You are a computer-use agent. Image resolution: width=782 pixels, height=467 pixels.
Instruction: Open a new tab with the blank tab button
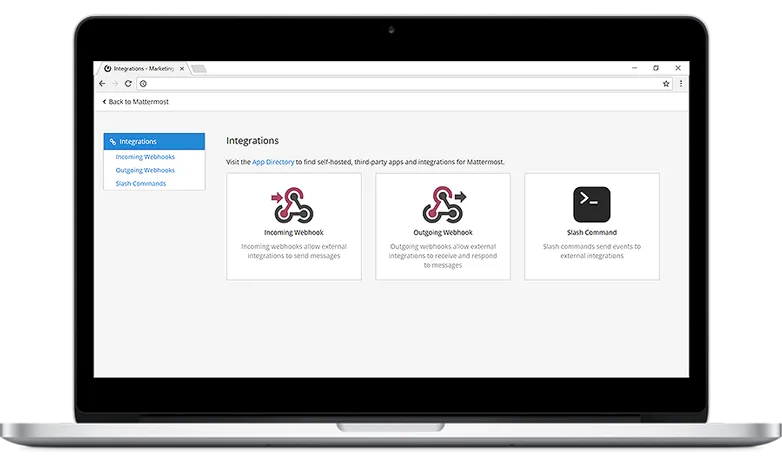pyautogui.click(x=199, y=69)
